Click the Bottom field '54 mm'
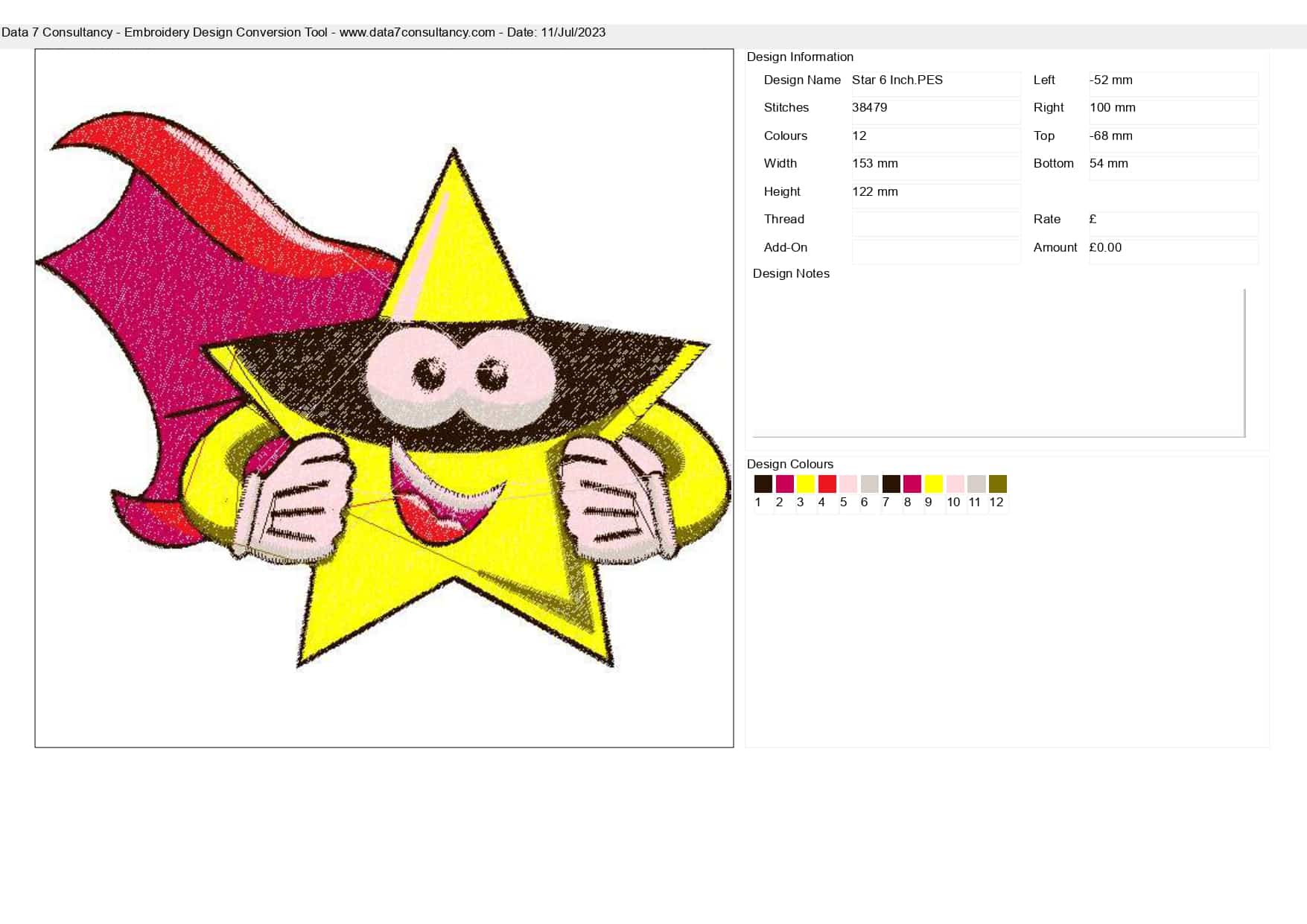Viewport: 1307px width, 924px height. (1174, 168)
